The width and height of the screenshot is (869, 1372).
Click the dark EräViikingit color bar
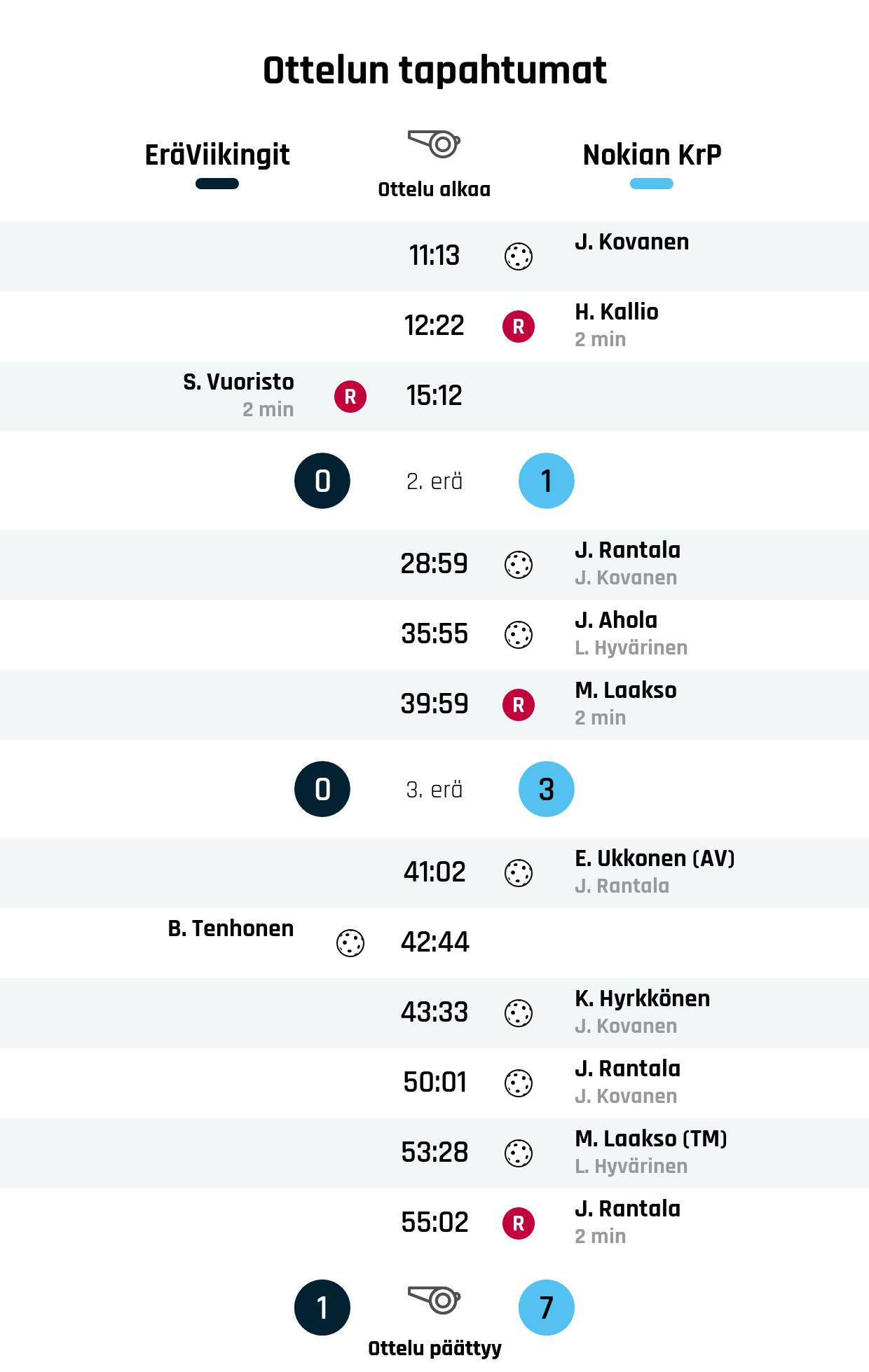217,184
